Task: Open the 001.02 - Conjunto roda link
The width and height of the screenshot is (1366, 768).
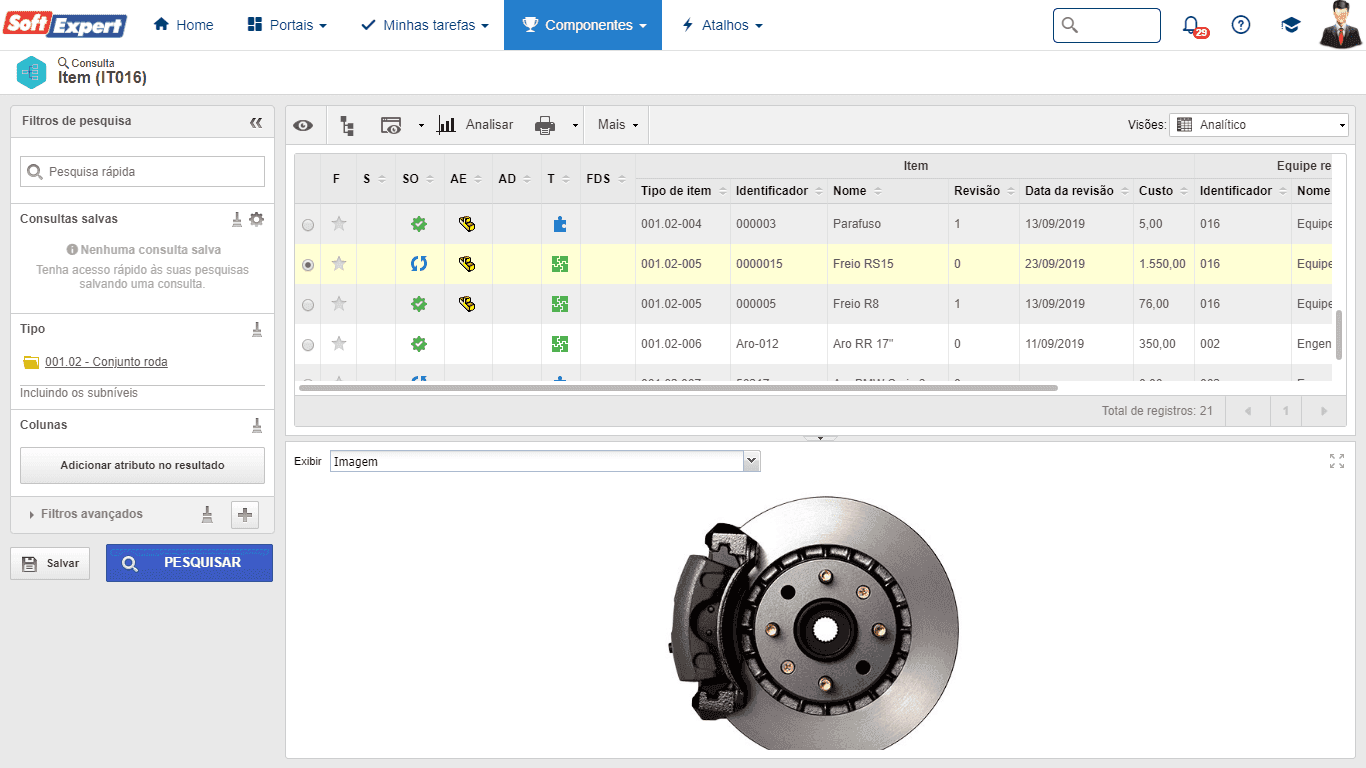Action: click(106, 362)
